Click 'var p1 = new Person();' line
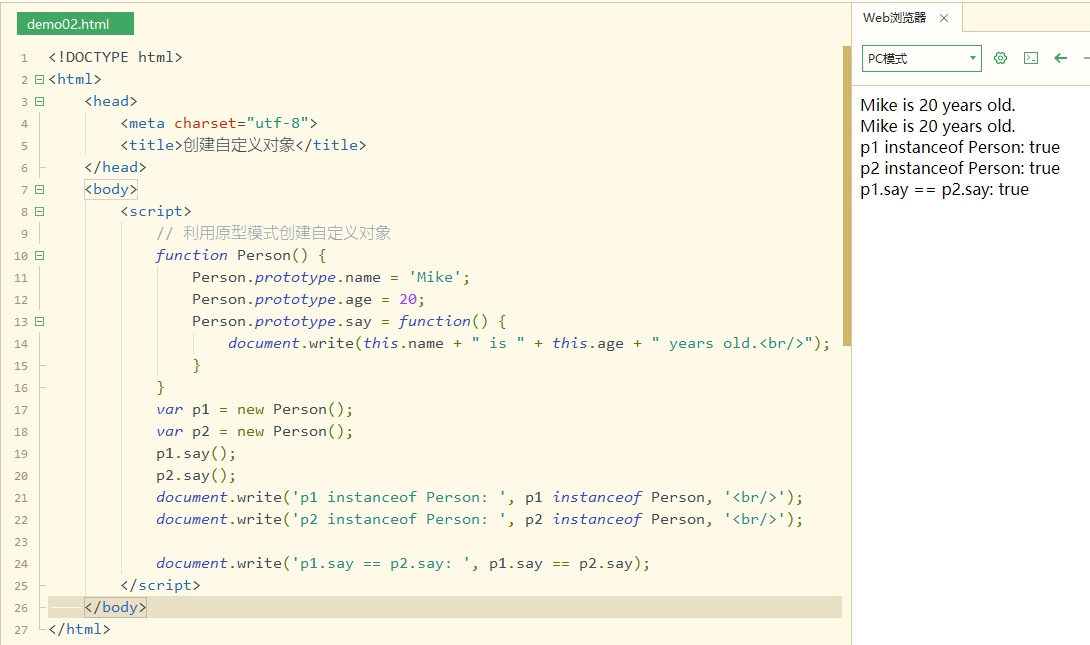 [x=254, y=409]
